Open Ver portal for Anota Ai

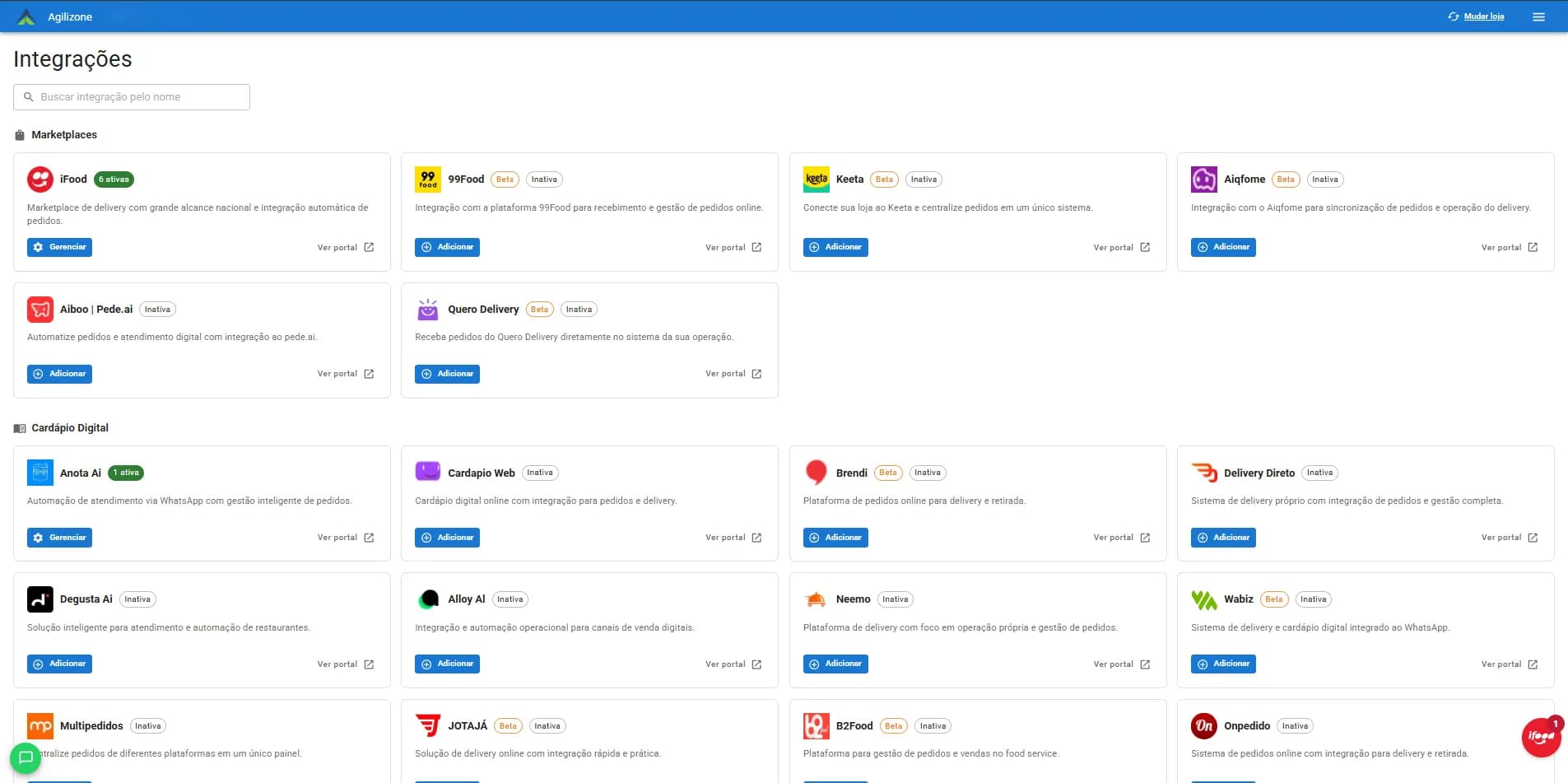click(346, 538)
